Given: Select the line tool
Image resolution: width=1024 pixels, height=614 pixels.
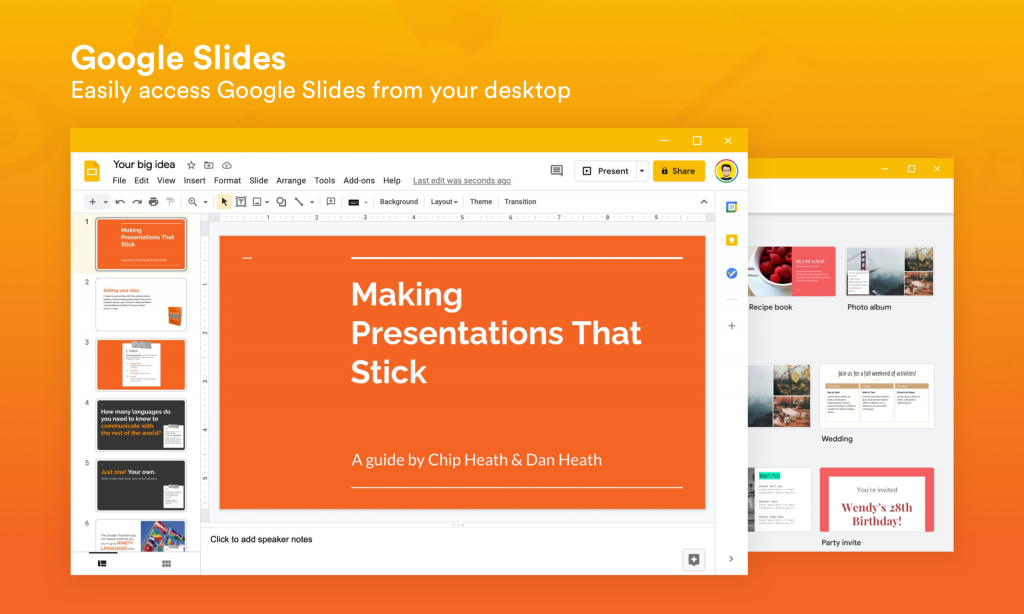Looking at the screenshot, I should [299, 202].
